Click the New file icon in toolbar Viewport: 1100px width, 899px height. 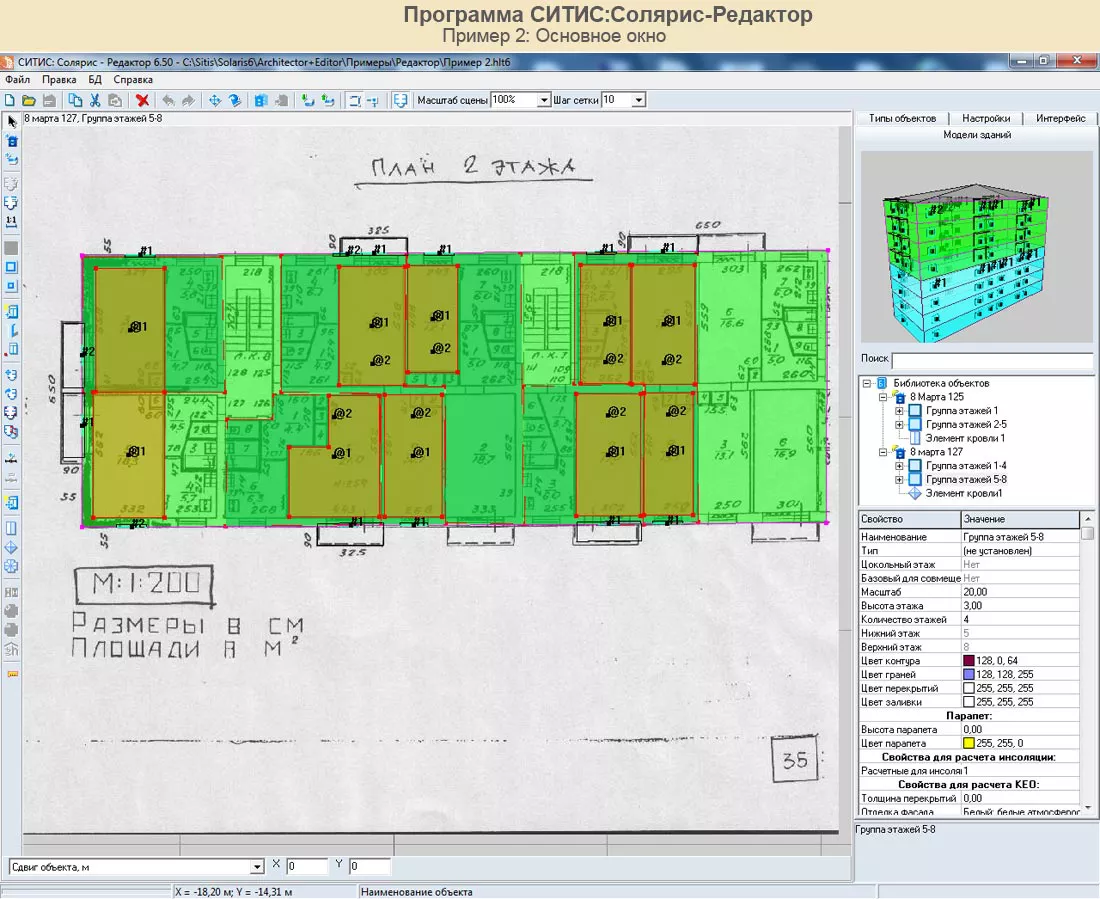(10, 100)
